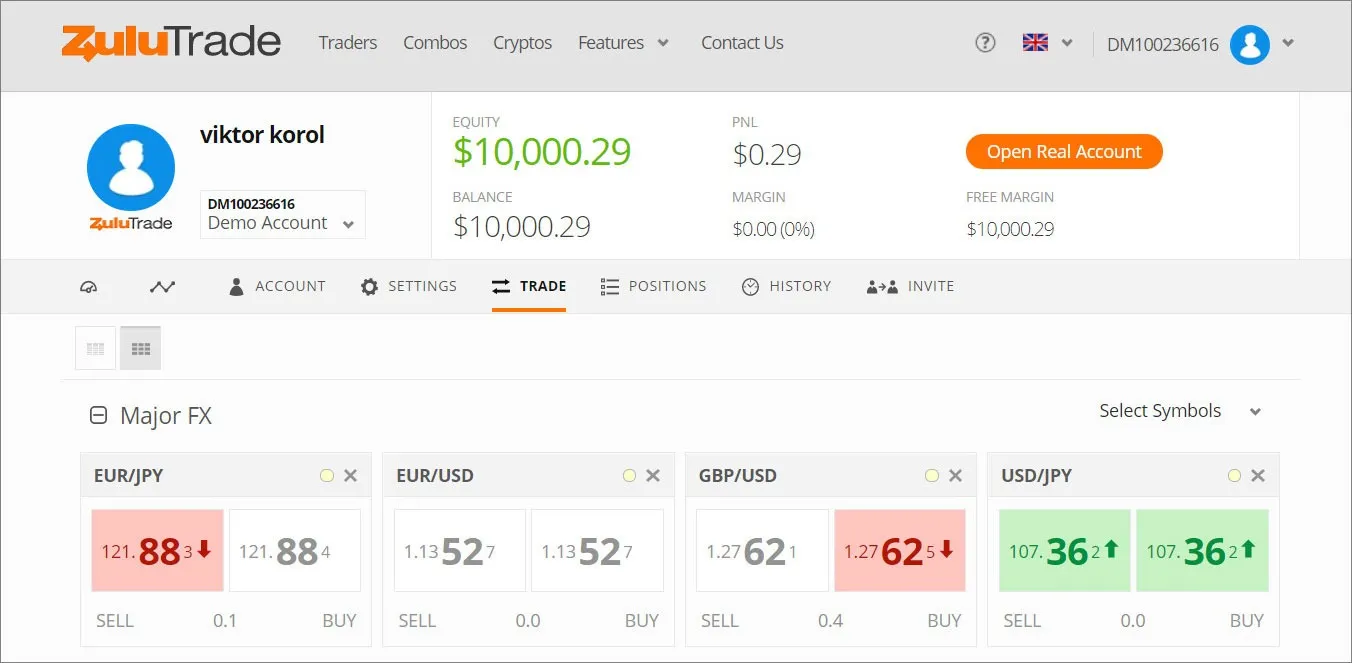1352x663 pixels.
Task: Click the SELL price on GBP/USD
Action: tap(762, 551)
